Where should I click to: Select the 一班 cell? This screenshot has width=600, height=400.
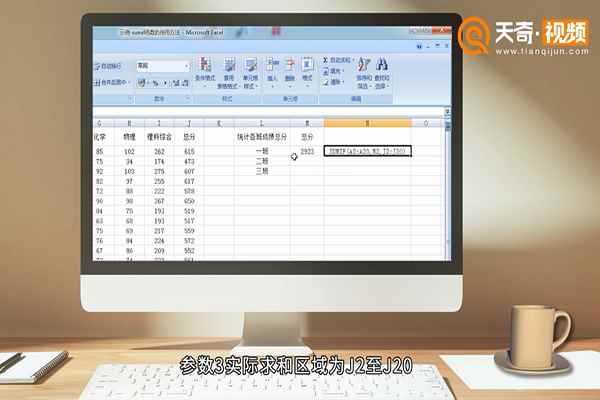coord(262,152)
